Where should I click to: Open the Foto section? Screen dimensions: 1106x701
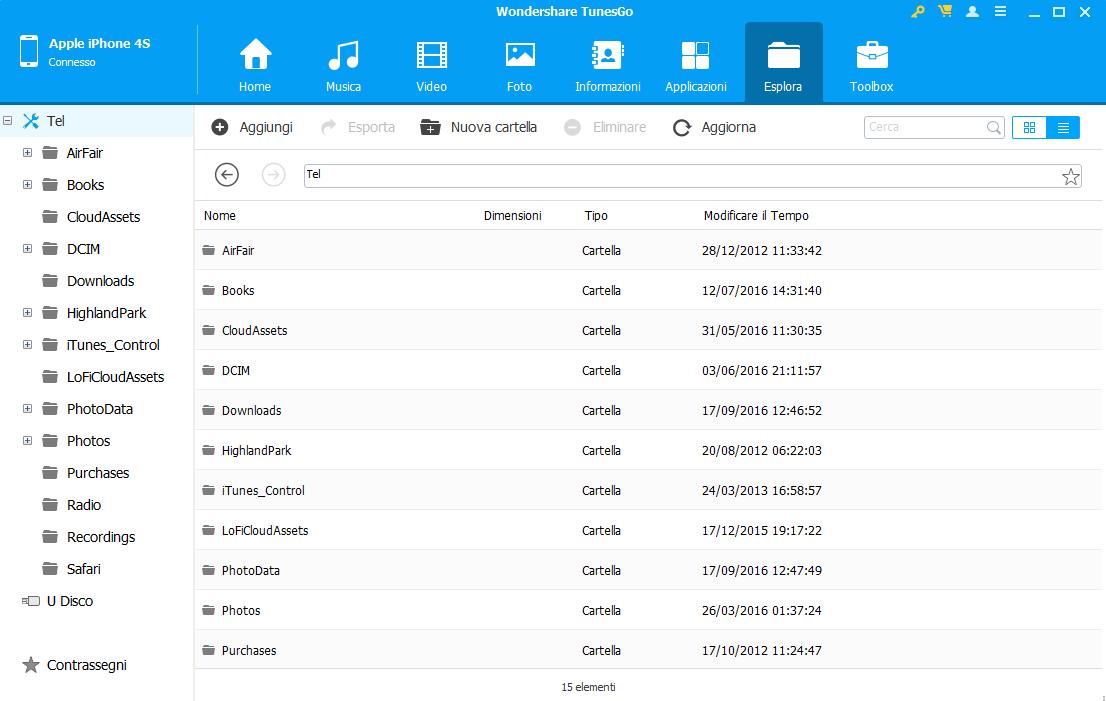point(520,64)
